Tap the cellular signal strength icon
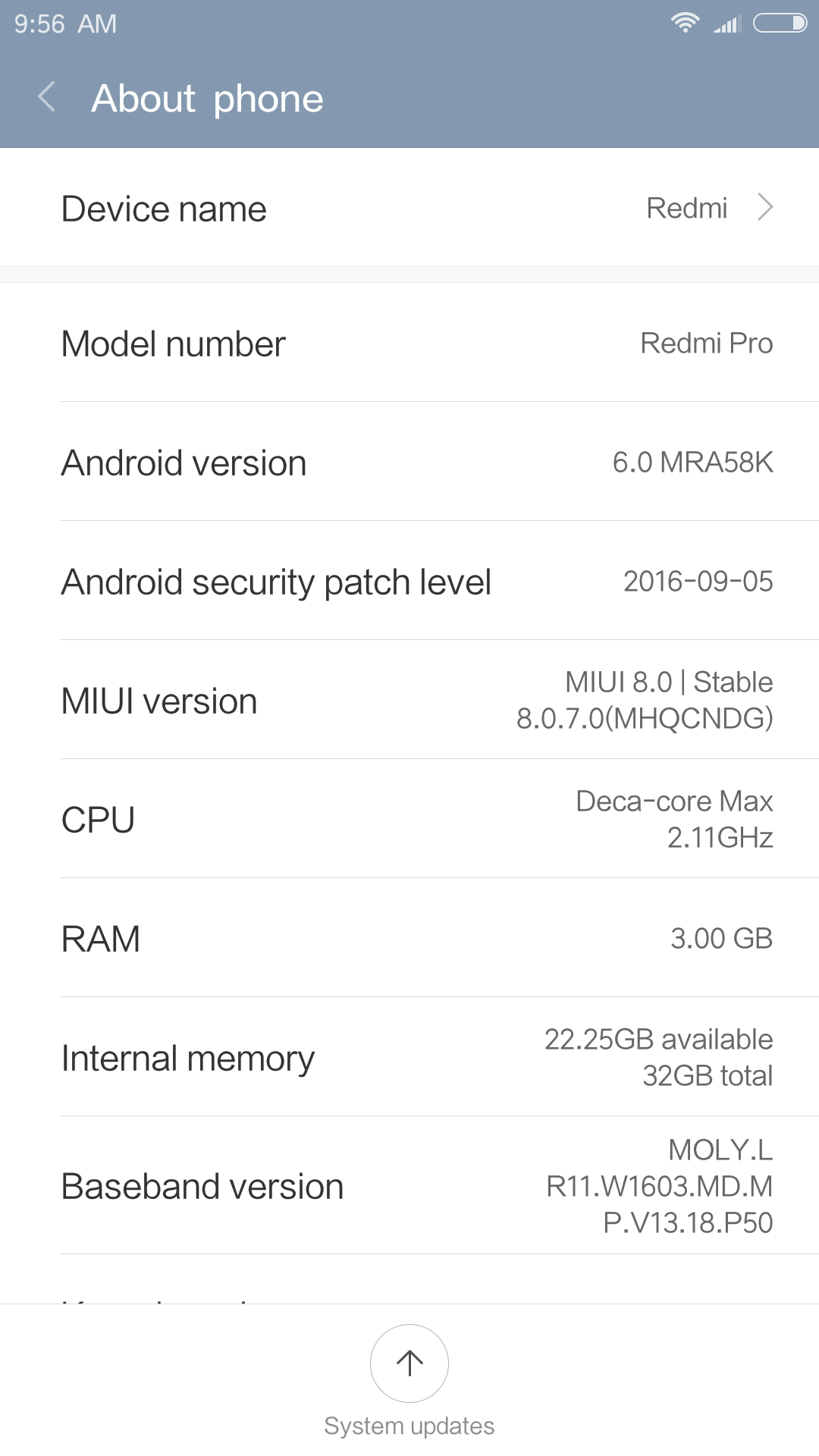 [x=726, y=24]
